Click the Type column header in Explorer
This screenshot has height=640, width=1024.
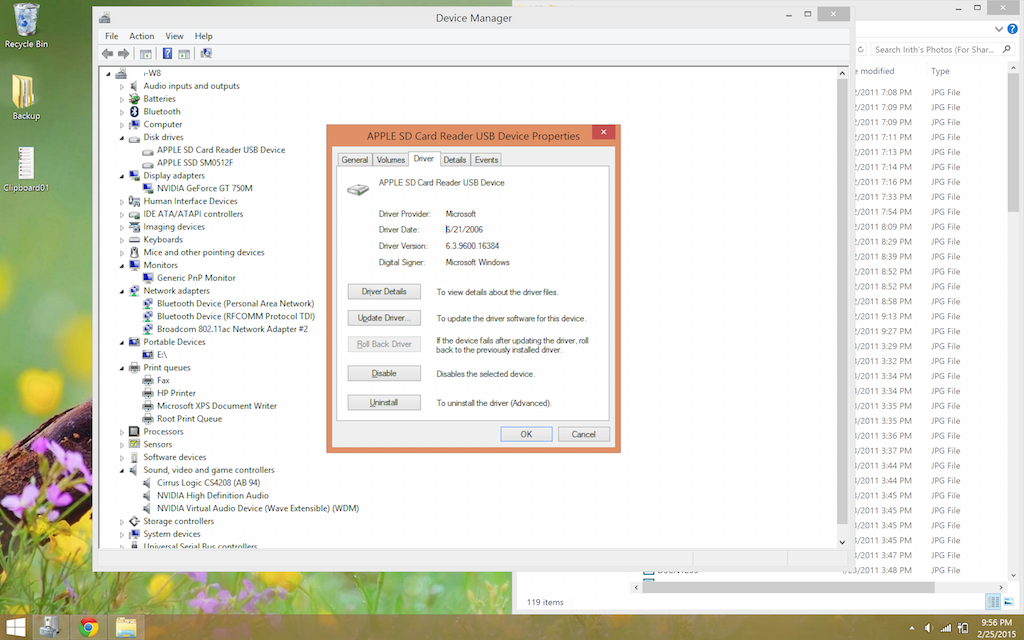(940, 71)
